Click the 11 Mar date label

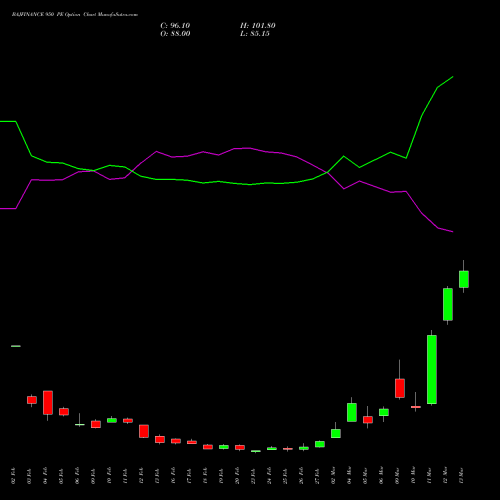(429, 476)
